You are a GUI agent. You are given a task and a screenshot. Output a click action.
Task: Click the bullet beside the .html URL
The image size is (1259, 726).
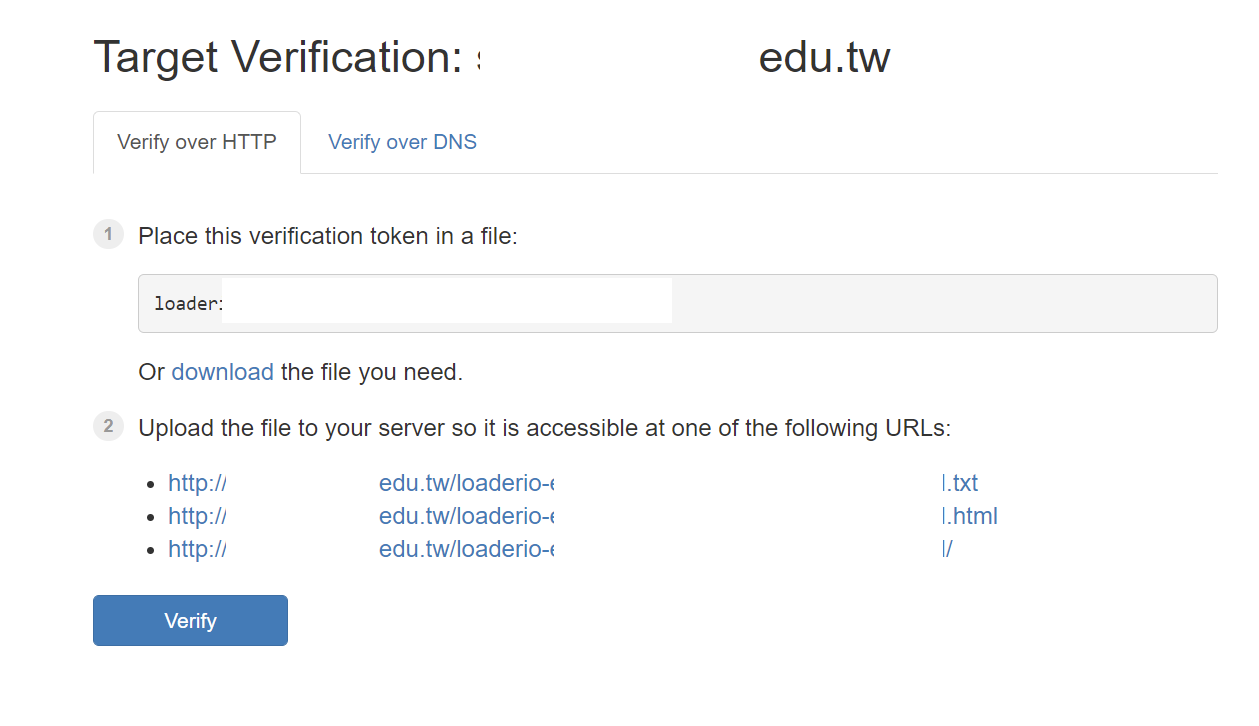tap(150, 517)
